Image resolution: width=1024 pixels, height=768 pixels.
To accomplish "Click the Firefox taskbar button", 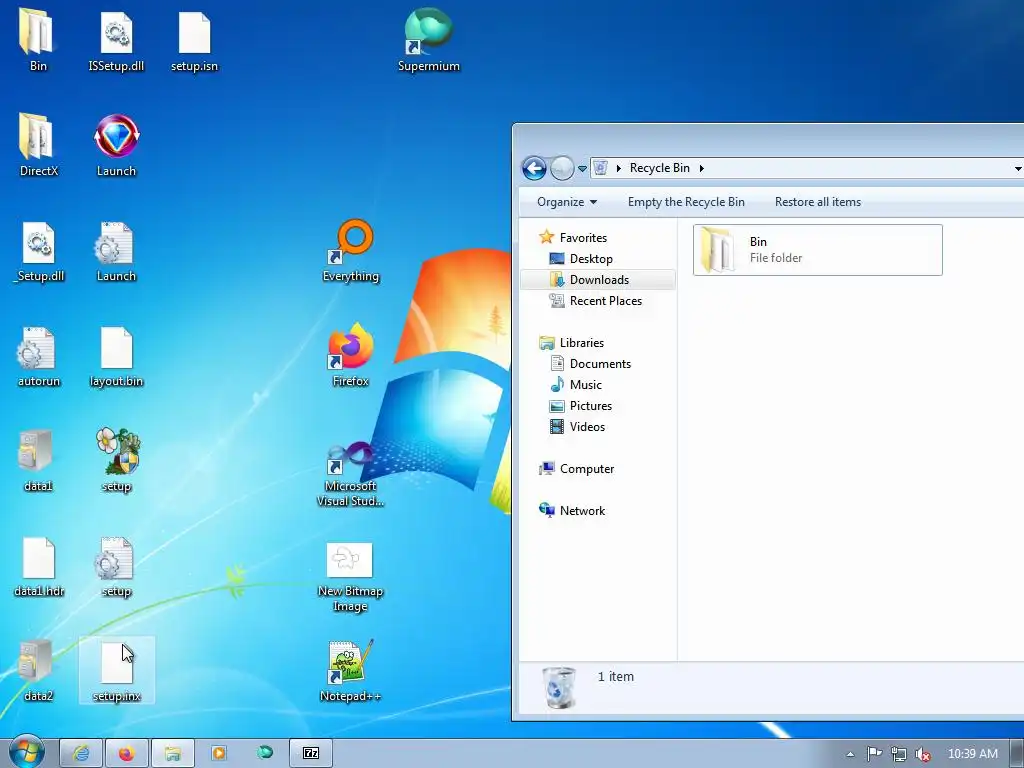I will pos(127,754).
